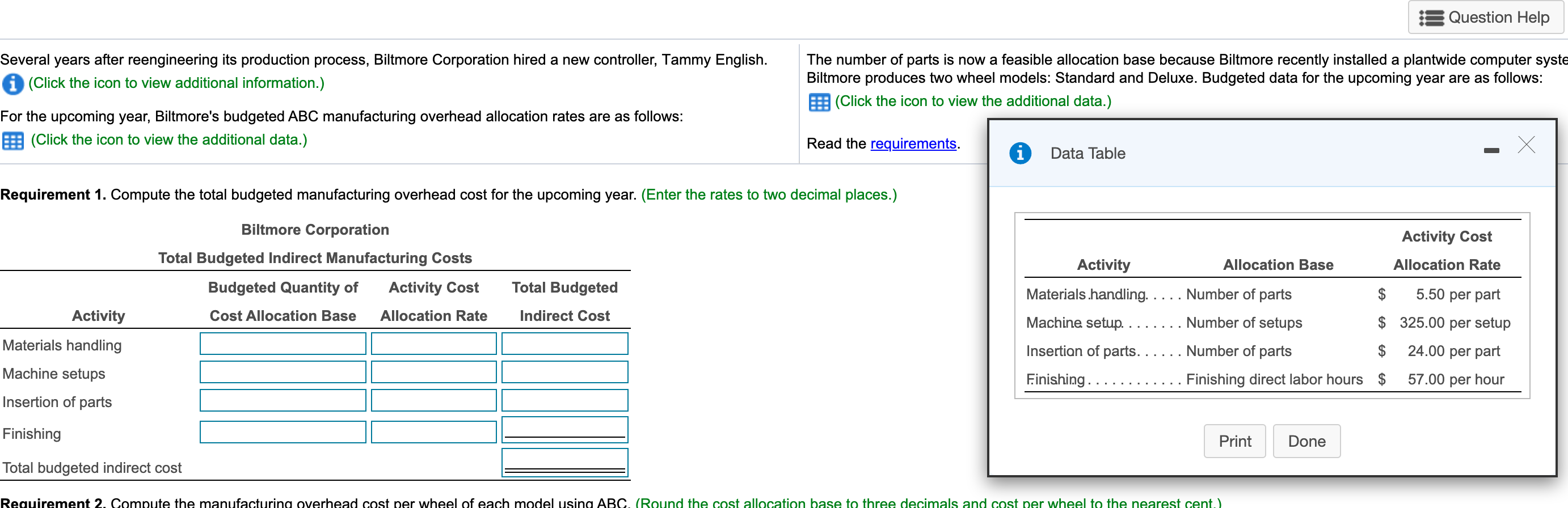The width and height of the screenshot is (1568, 508).
Task: Click the Print button in Data Table
Action: [1234, 441]
